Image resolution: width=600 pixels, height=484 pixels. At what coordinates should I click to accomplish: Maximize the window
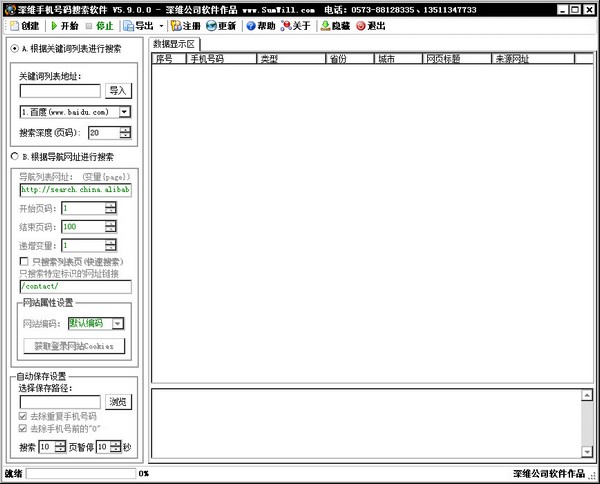tap(576, 10)
